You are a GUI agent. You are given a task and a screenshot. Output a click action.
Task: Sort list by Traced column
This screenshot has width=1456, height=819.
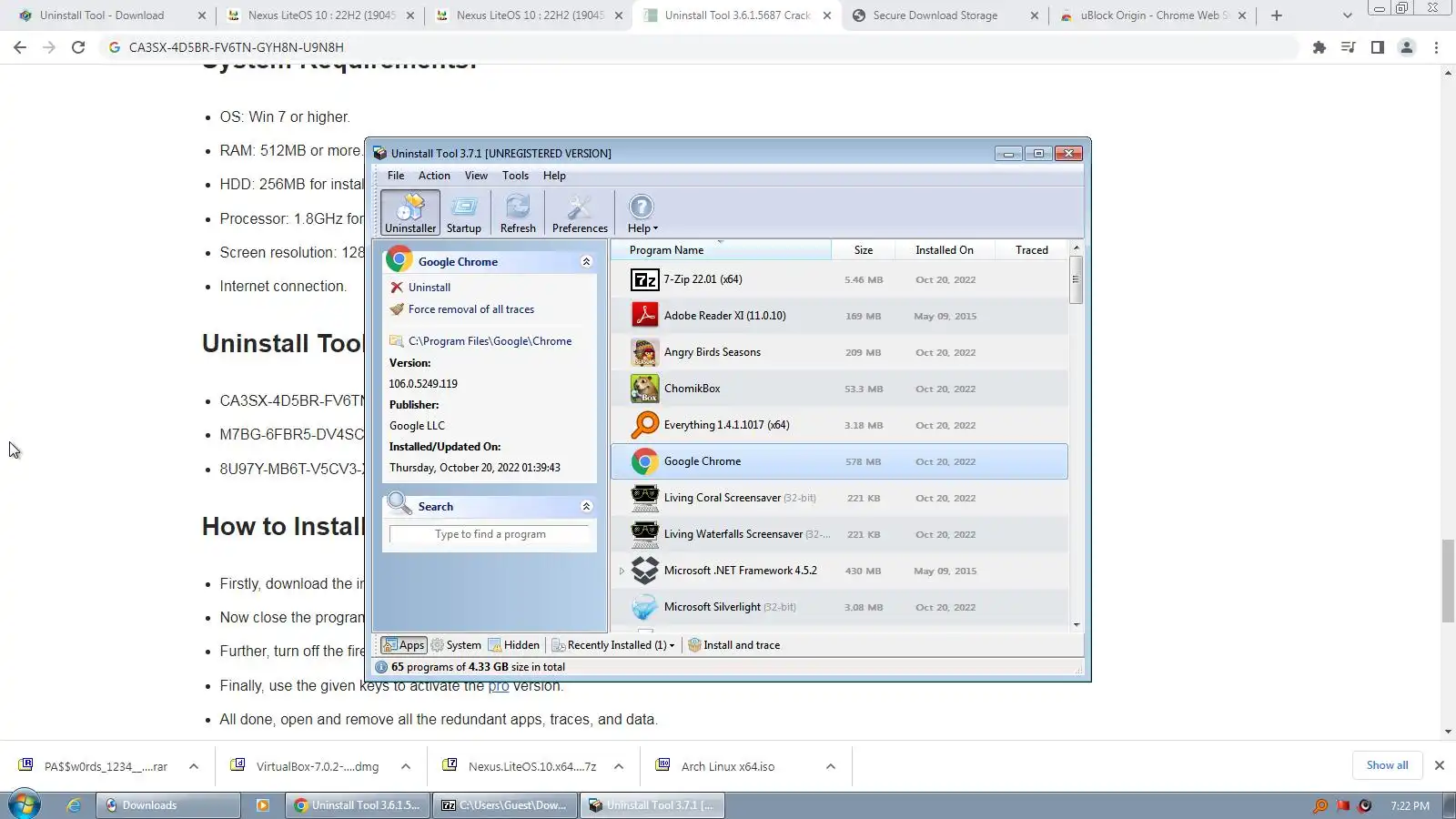(x=1031, y=250)
